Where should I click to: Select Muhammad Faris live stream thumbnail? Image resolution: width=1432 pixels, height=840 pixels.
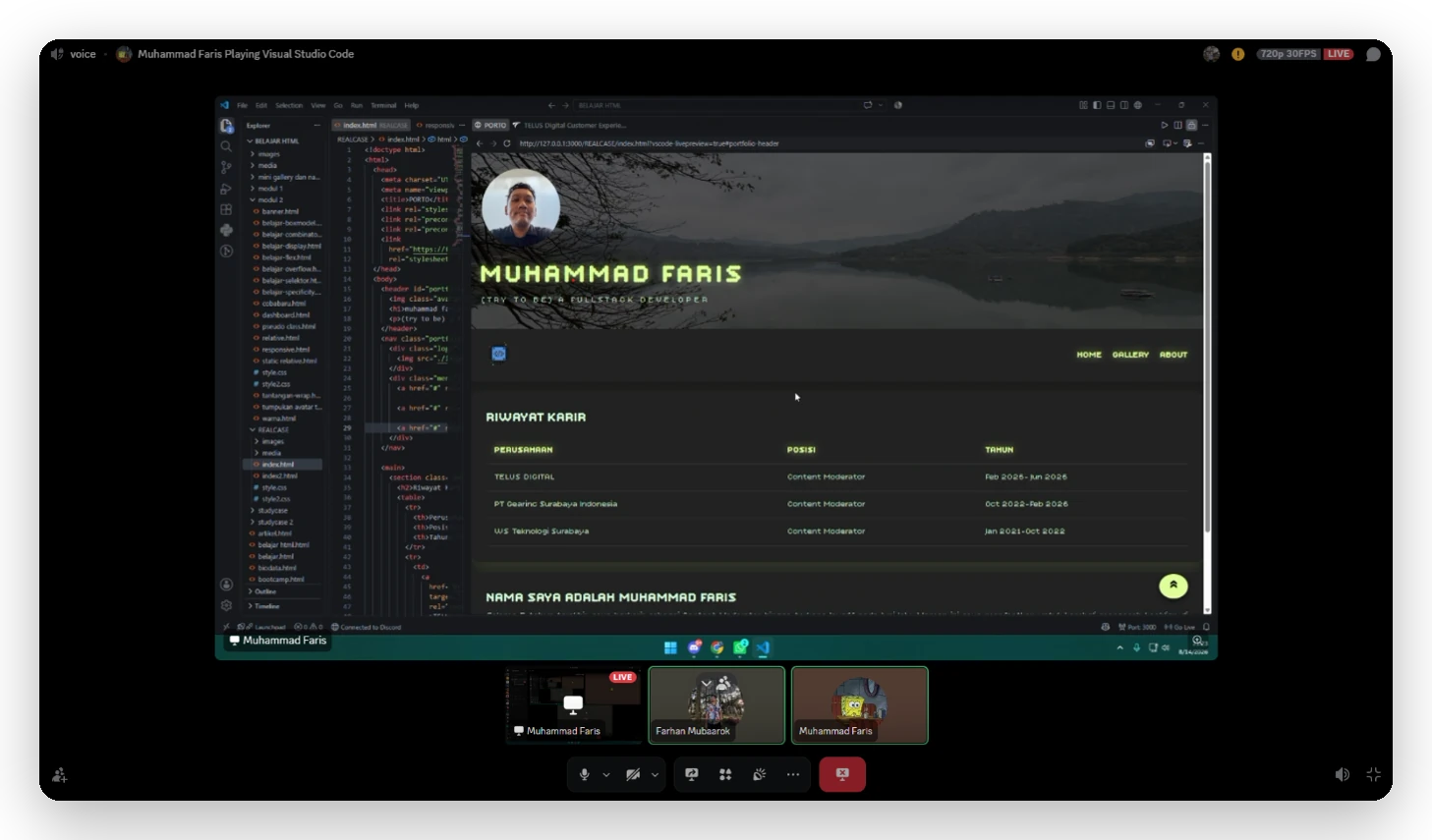tap(574, 704)
